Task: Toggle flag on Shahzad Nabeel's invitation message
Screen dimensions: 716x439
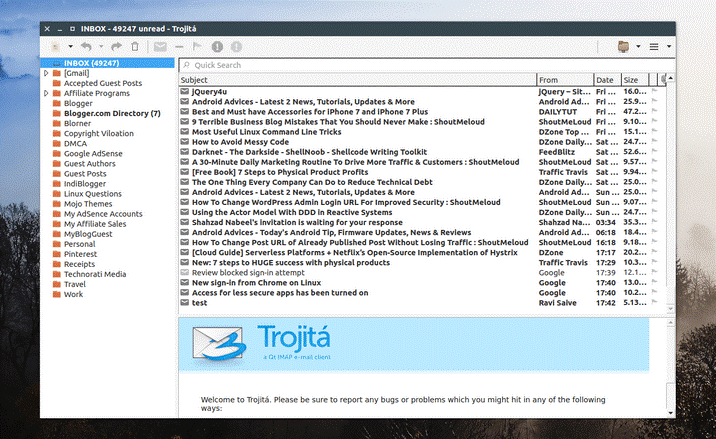Action: tap(654, 222)
